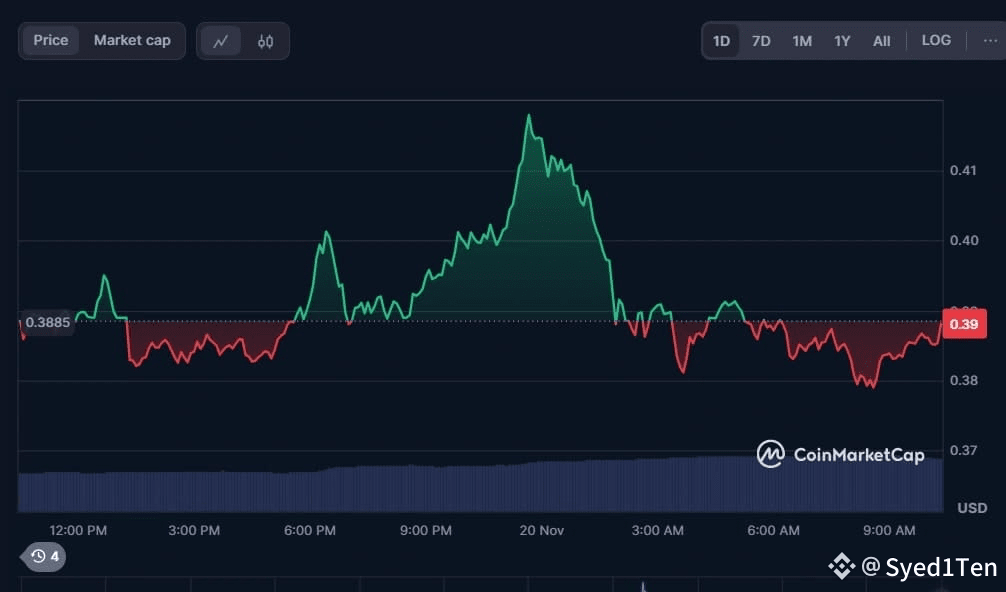Toggle the LOG scale option

[x=936, y=40]
